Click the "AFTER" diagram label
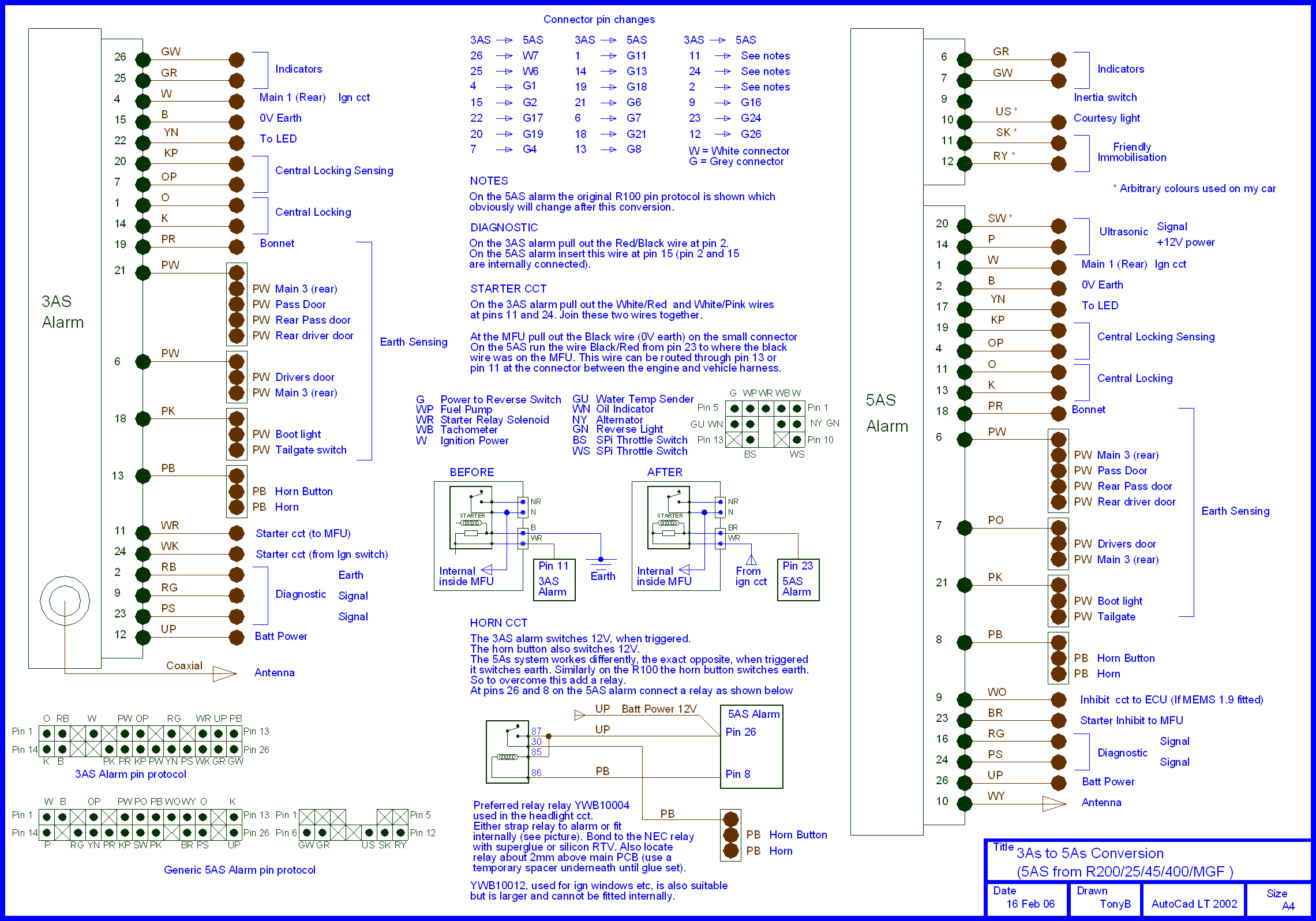The height and width of the screenshot is (921, 1316). click(x=665, y=472)
